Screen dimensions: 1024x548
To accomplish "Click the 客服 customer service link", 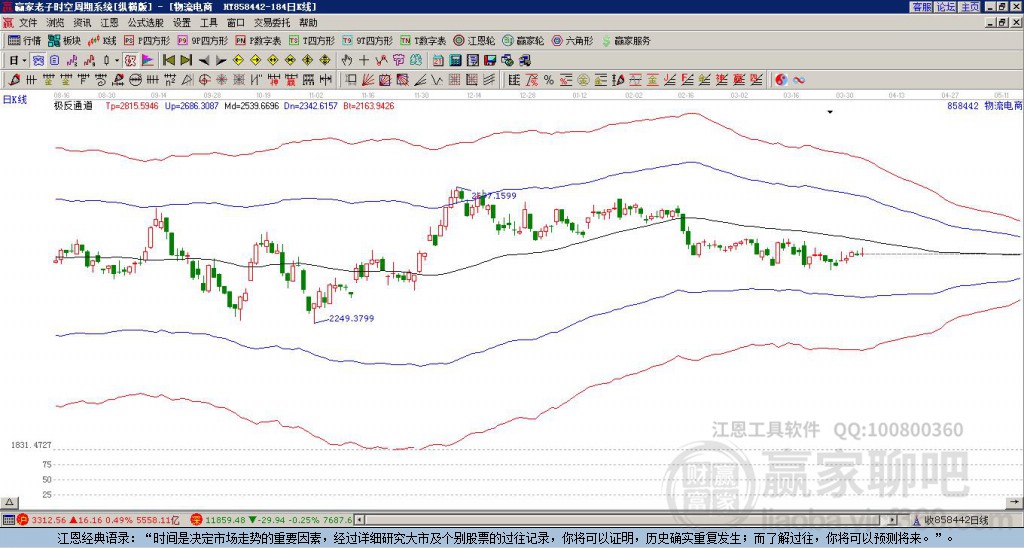I will point(921,7).
